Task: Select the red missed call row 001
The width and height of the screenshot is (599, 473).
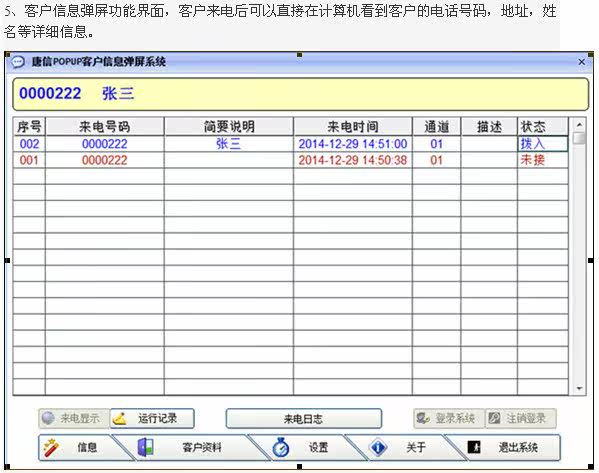Action: pos(290,160)
